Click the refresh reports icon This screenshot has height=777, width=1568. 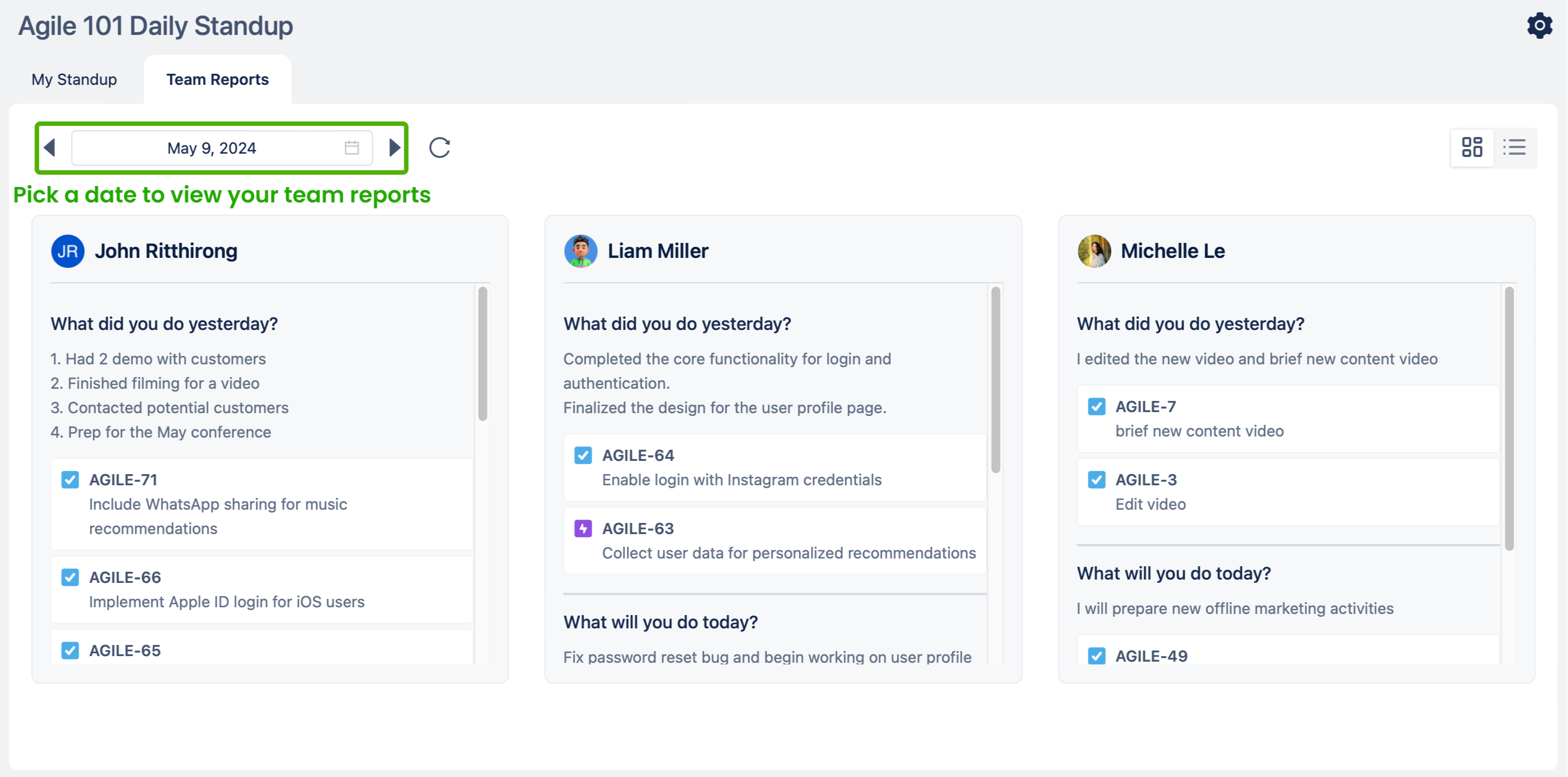[x=439, y=148]
